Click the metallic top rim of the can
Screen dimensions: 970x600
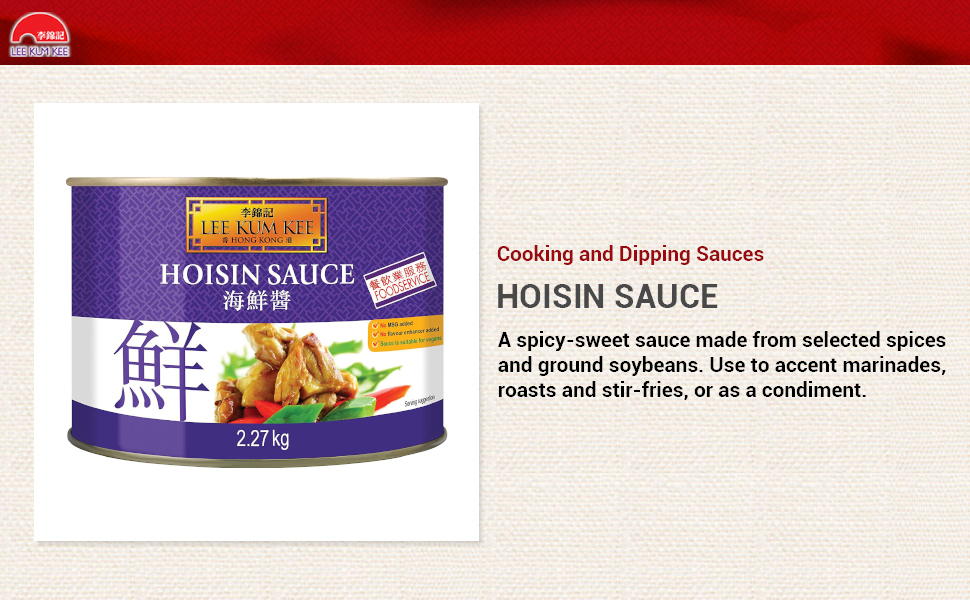257,182
